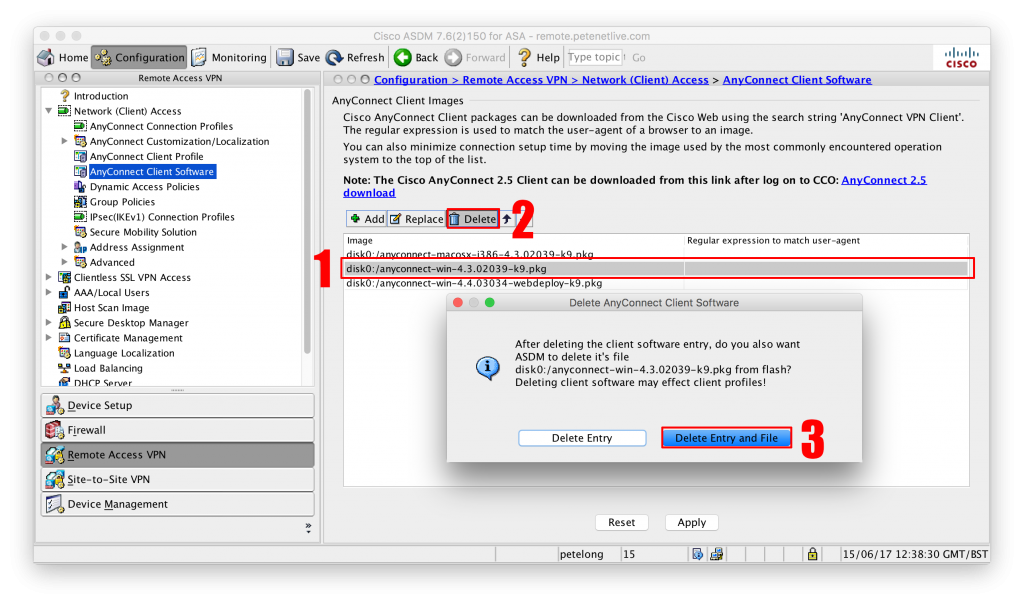This screenshot has height=604, width=1024.
Task: Open the Monitoring view
Action: tap(229, 57)
